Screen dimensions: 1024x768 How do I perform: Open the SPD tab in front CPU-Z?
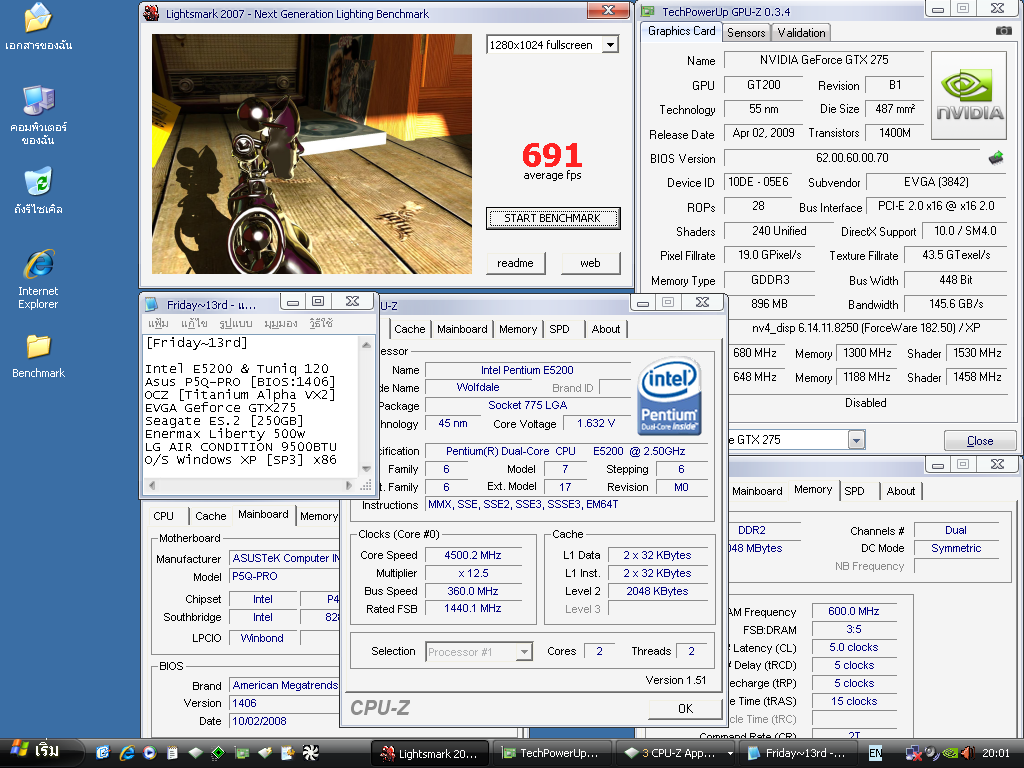559,329
